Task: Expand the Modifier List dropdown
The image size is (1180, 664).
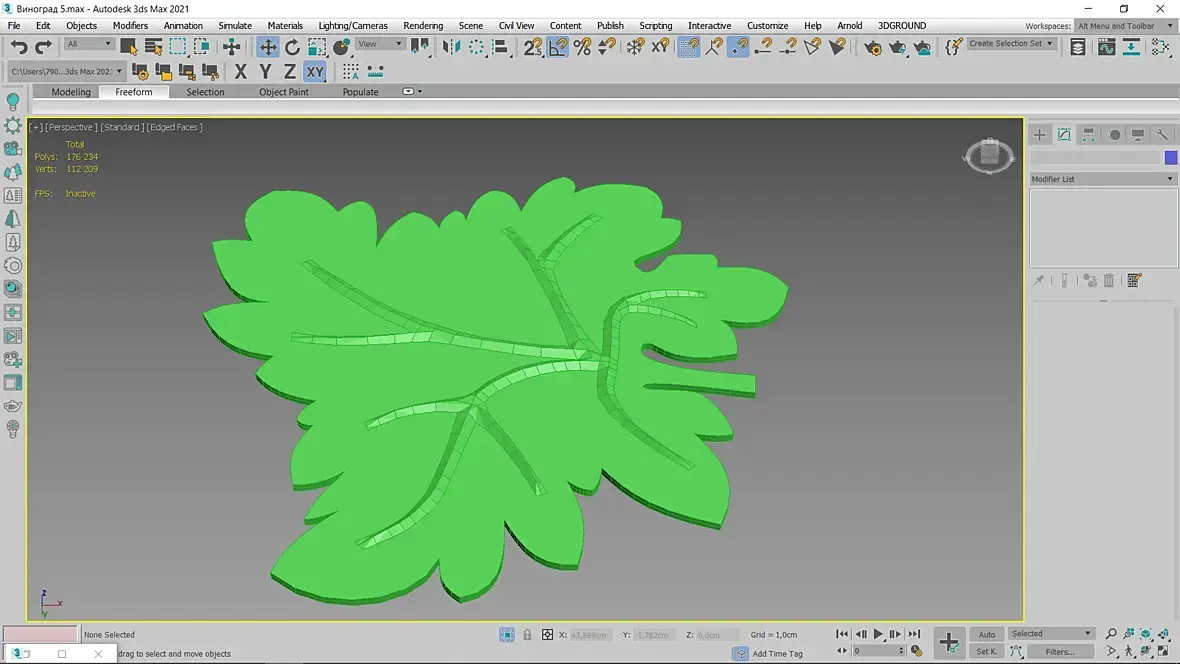Action: (x=1103, y=179)
